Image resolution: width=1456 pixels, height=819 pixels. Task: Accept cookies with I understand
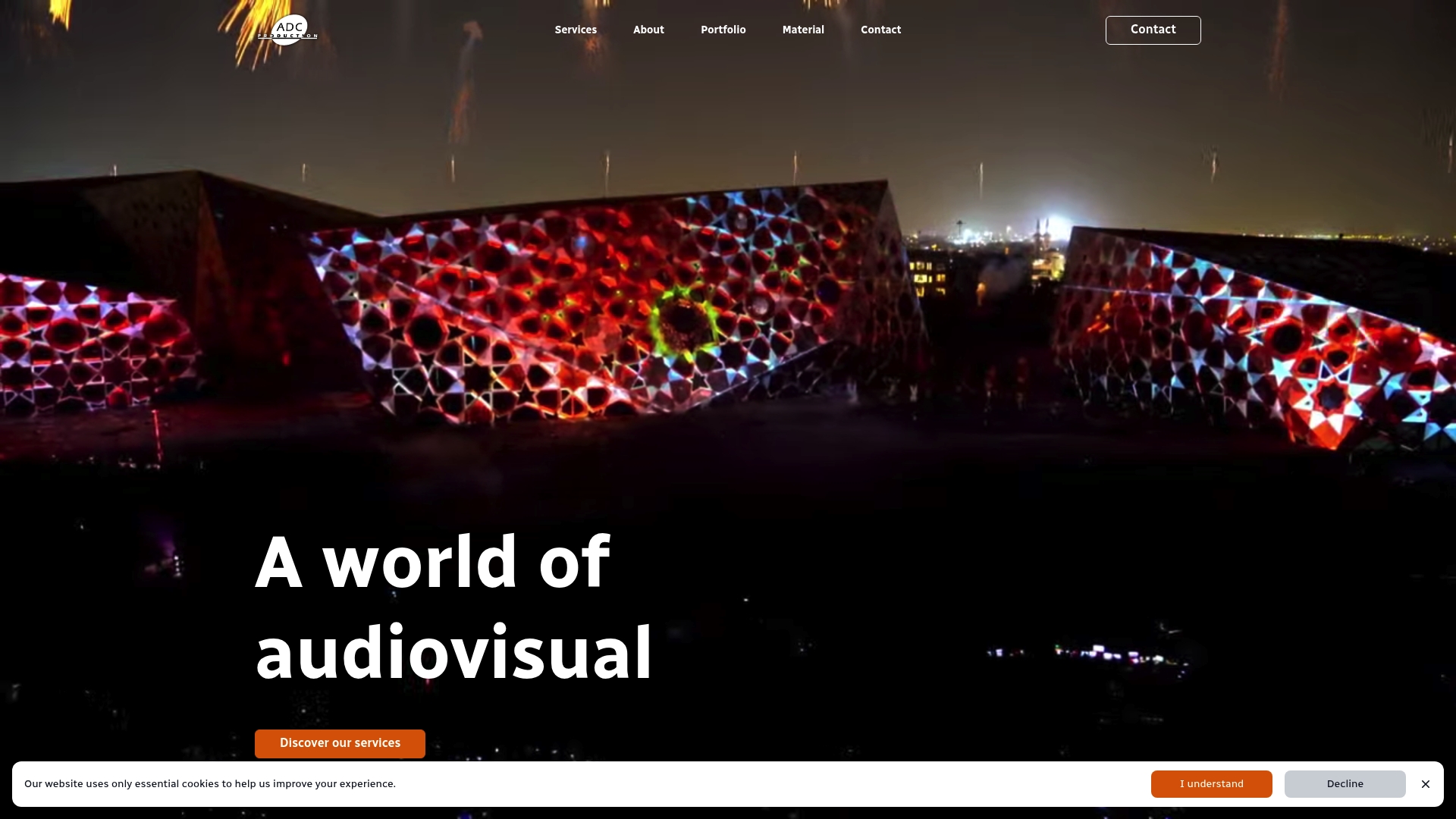[x=1211, y=784]
